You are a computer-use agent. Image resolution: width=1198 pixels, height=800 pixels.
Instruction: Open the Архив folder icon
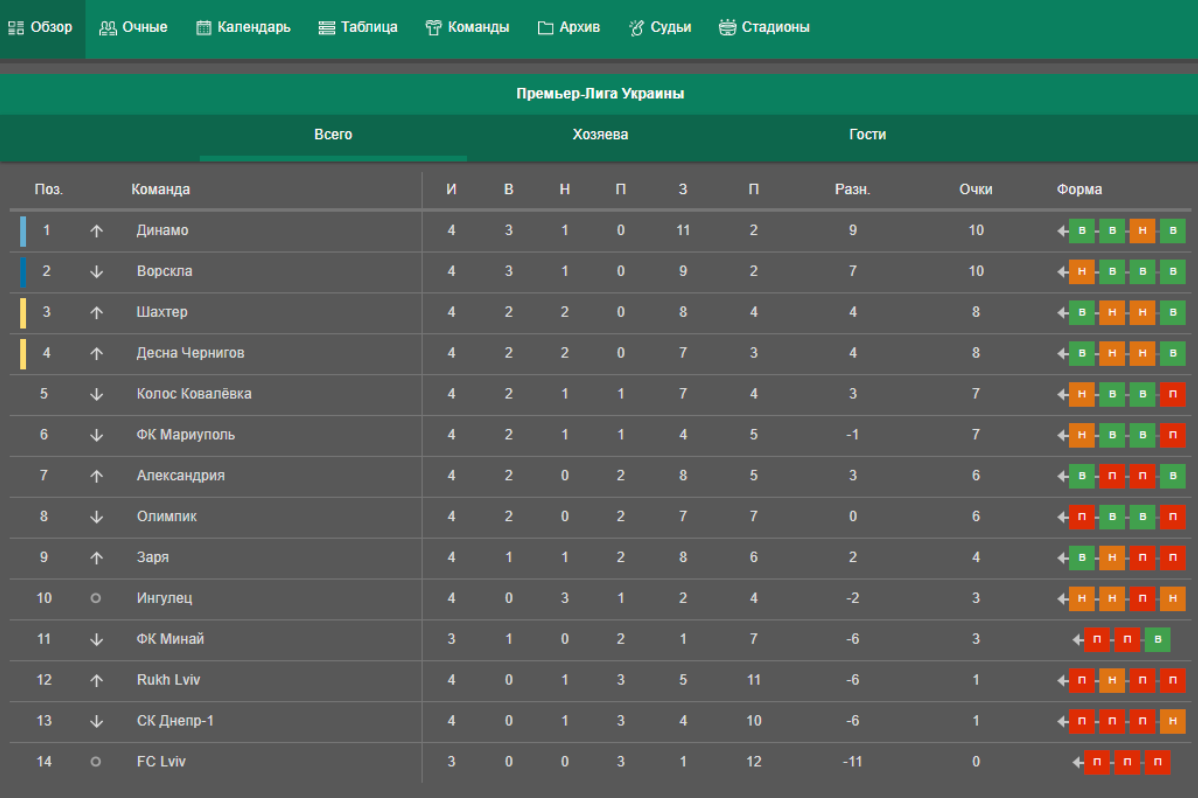(545, 28)
